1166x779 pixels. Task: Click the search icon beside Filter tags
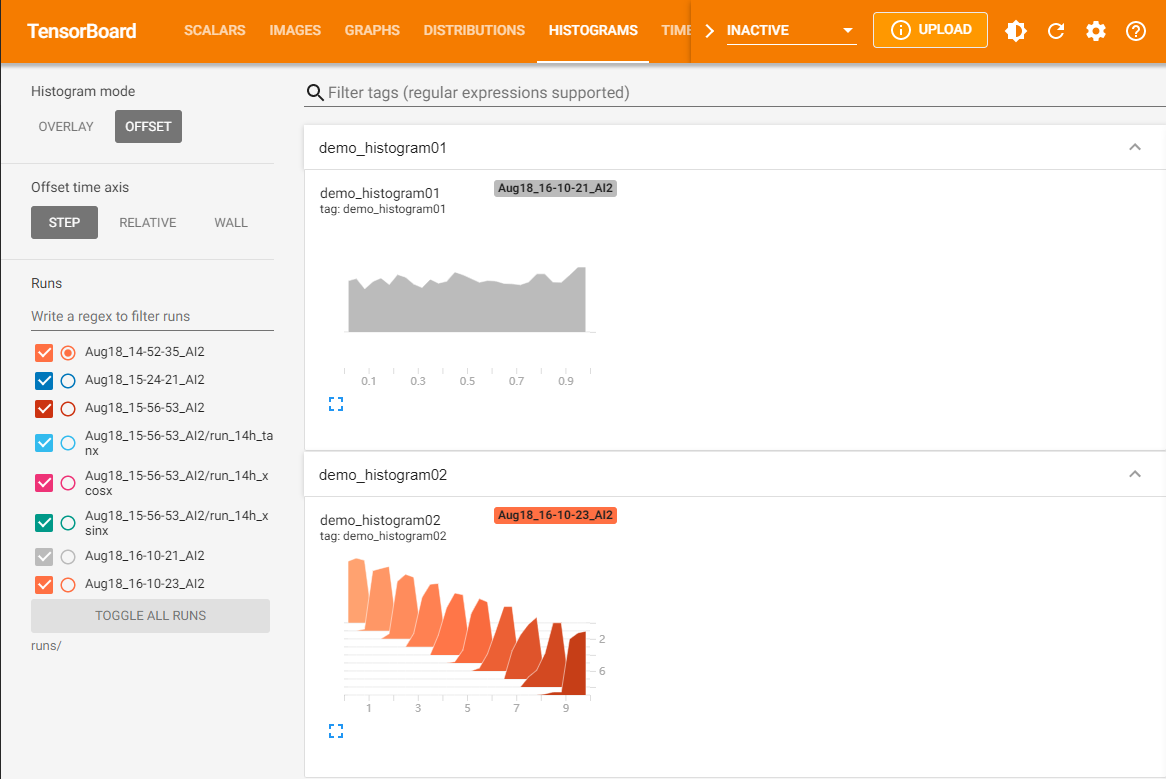coord(315,93)
